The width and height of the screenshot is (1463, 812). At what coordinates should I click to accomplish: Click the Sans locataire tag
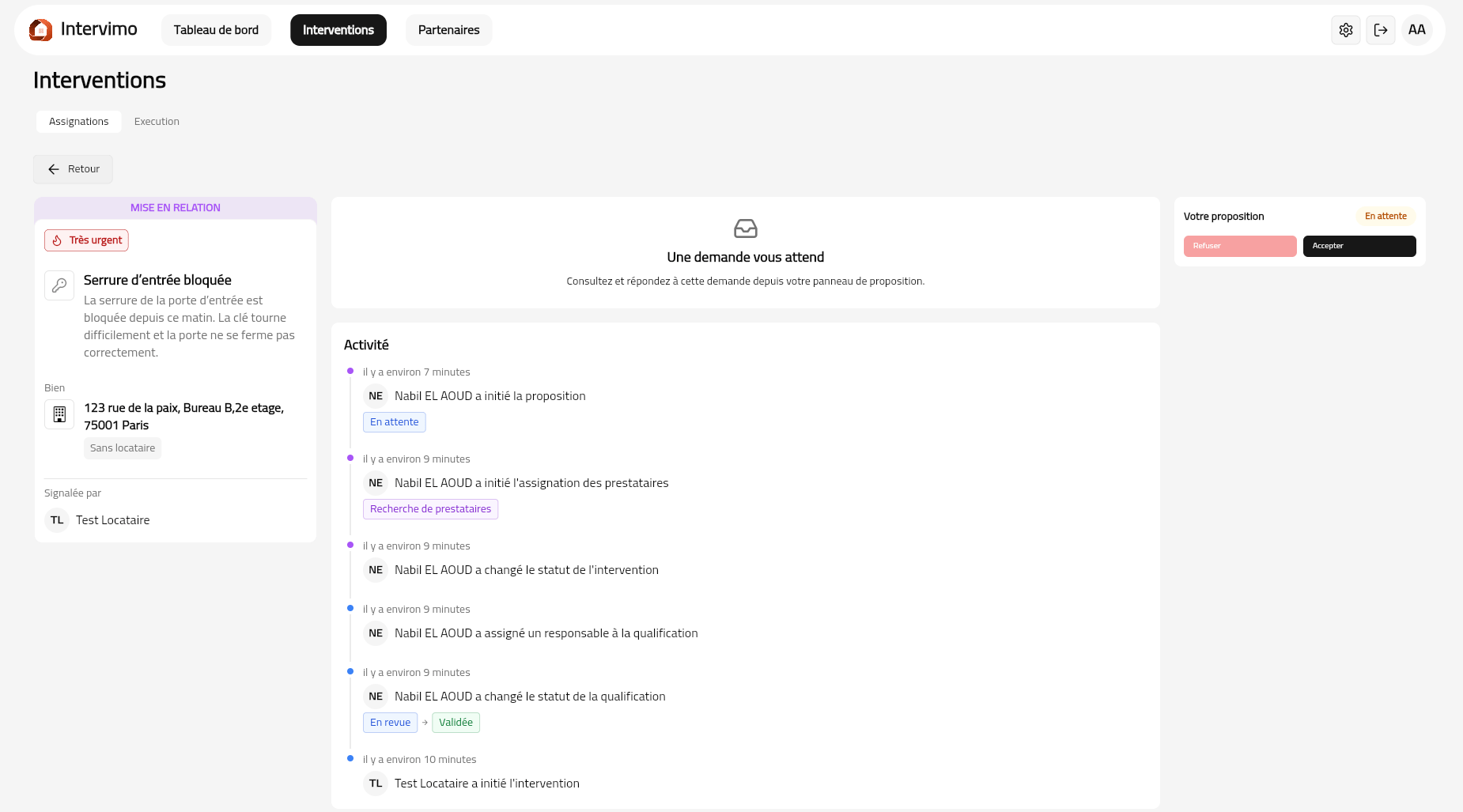(x=123, y=448)
